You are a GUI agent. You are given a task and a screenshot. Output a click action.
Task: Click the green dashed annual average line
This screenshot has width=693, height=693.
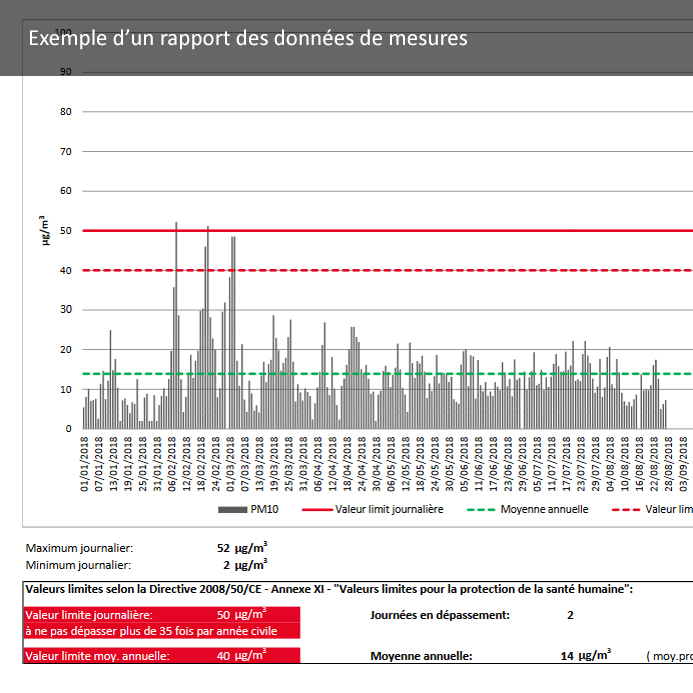[400, 373]
